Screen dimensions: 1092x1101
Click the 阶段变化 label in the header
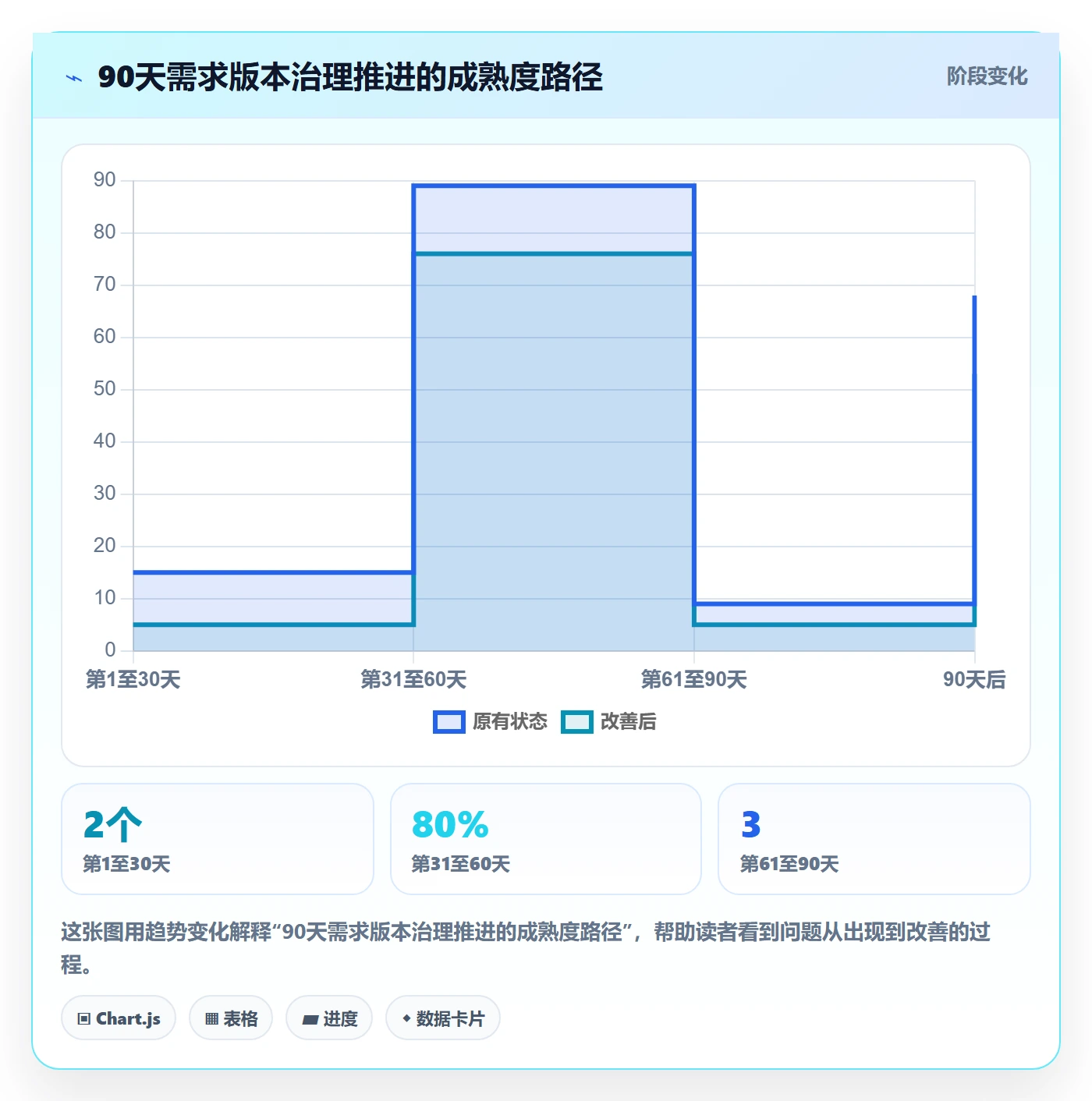click(x=987, y=76)
